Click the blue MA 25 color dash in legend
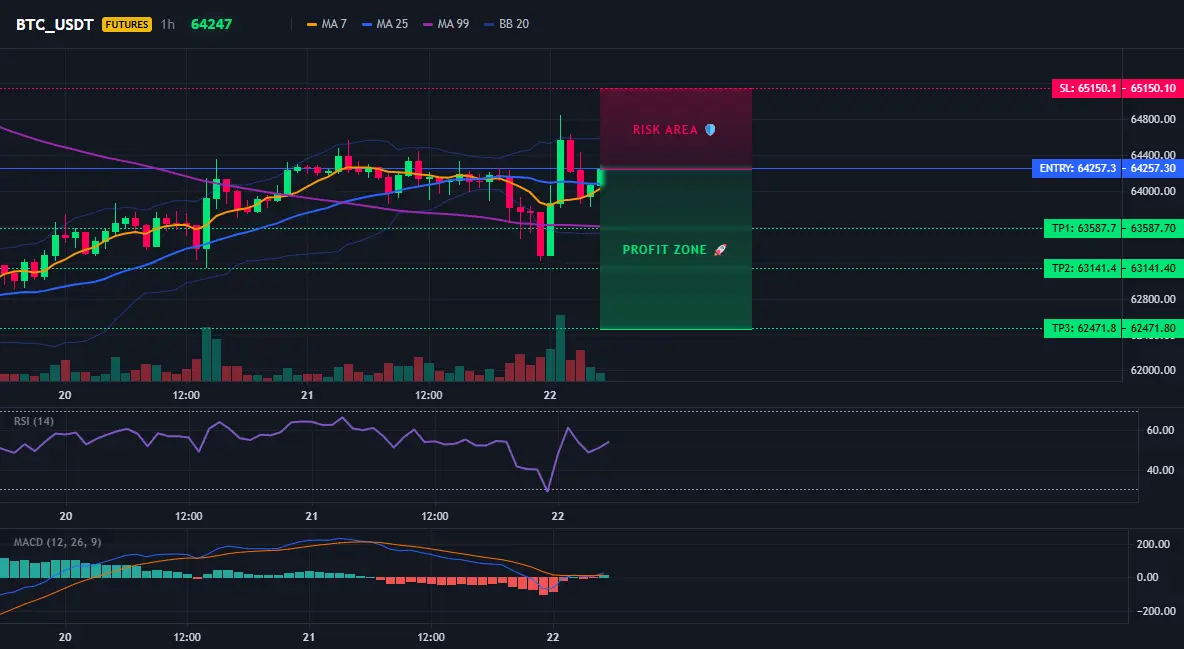The image size is (1184, 649). coord(367,24)
